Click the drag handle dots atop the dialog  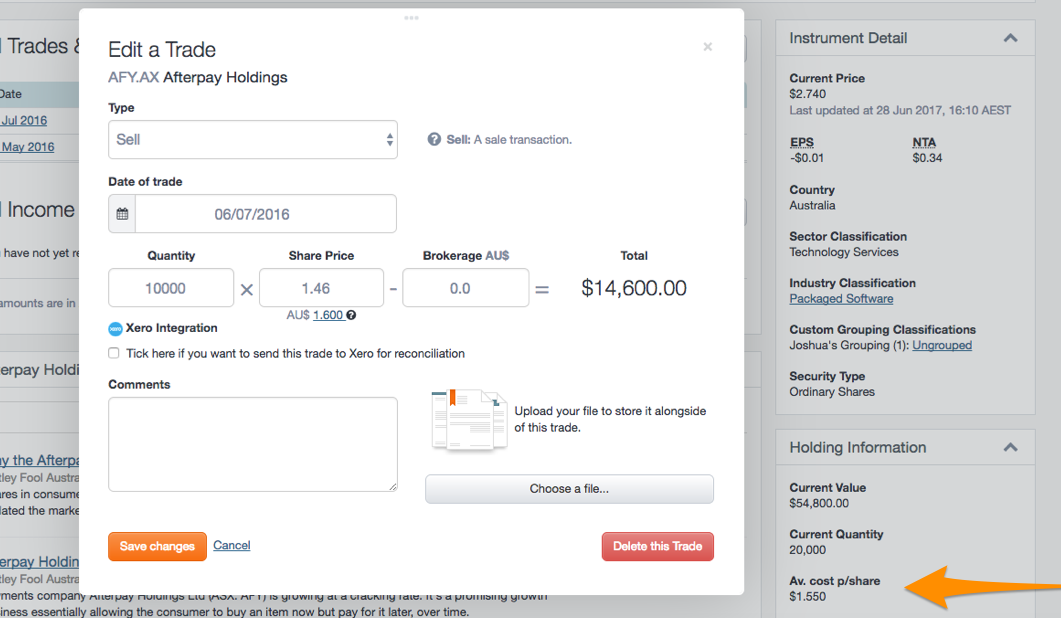(x=410, y=16)
